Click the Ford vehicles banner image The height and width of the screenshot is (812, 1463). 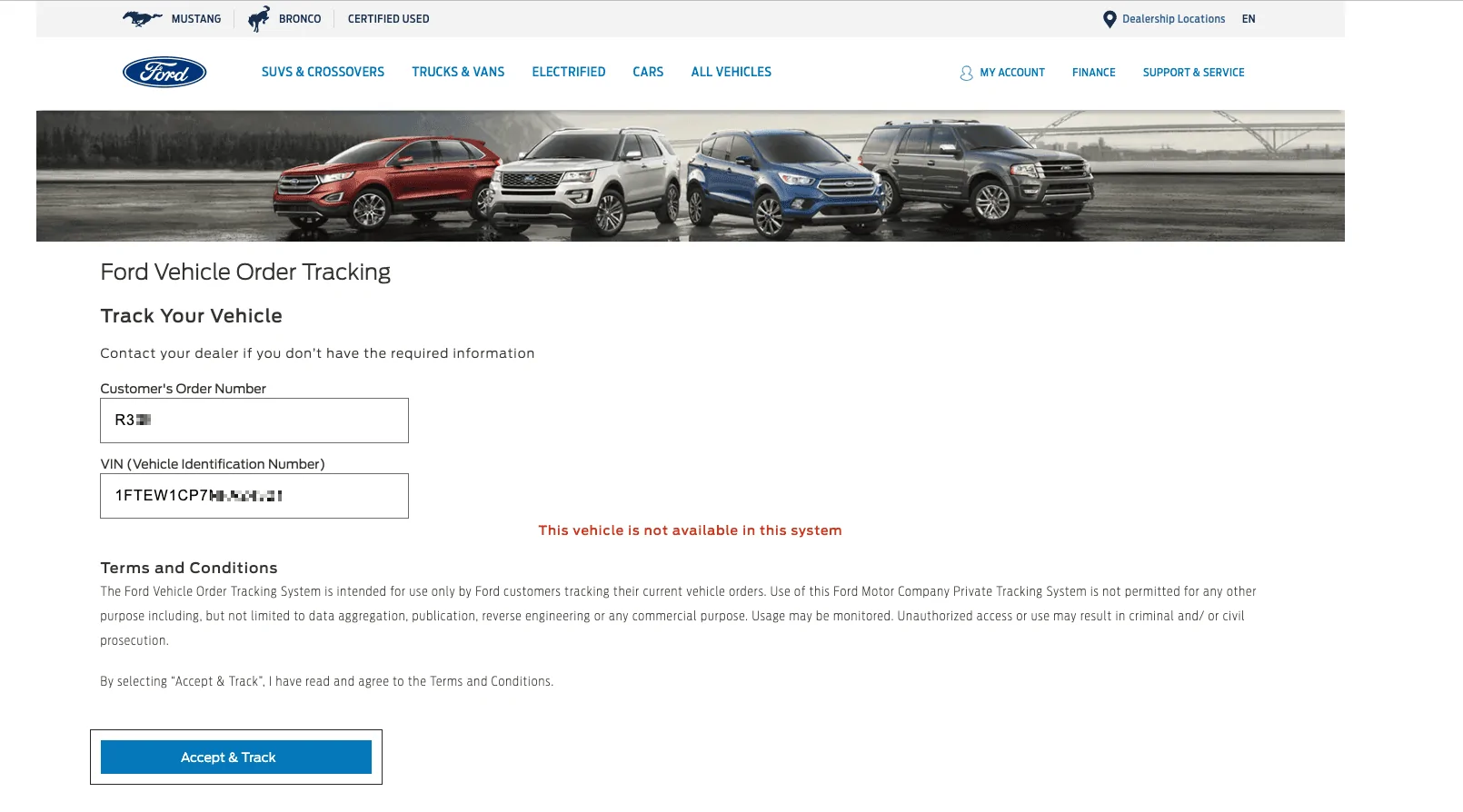691,176
